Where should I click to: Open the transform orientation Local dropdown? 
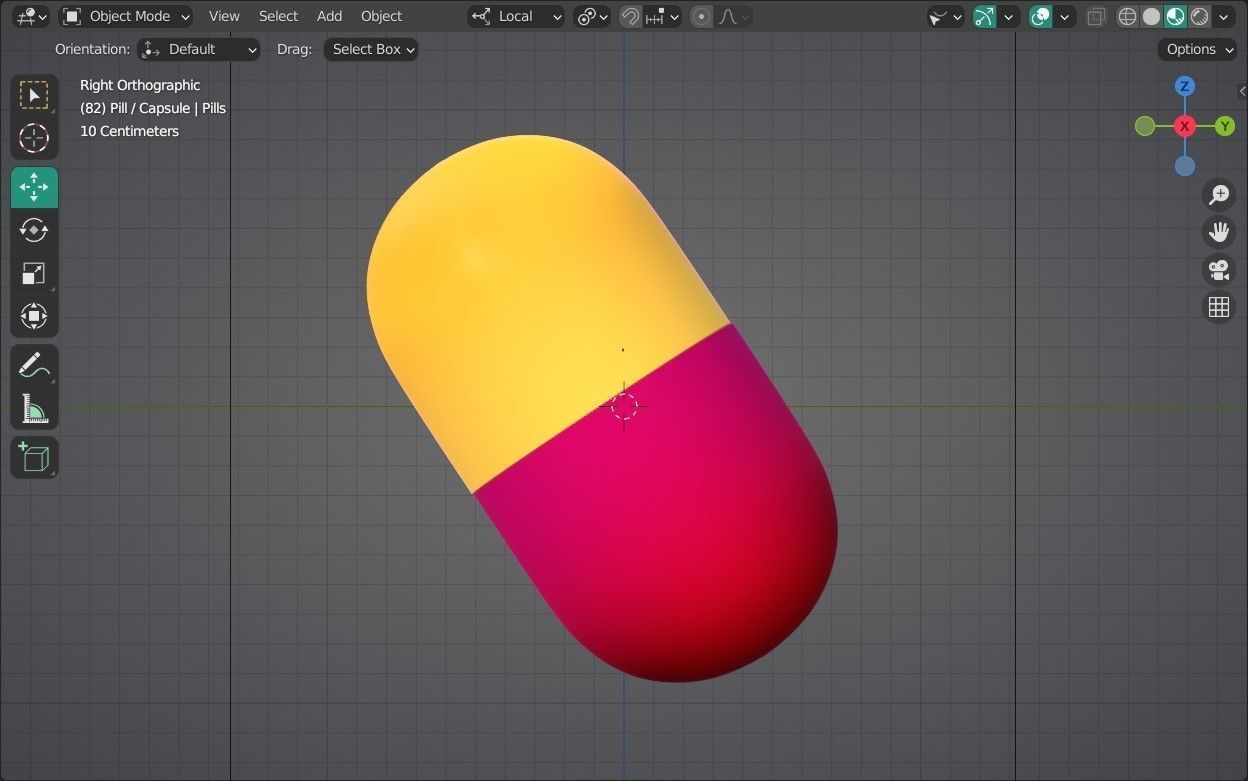(x=516, y=16)
